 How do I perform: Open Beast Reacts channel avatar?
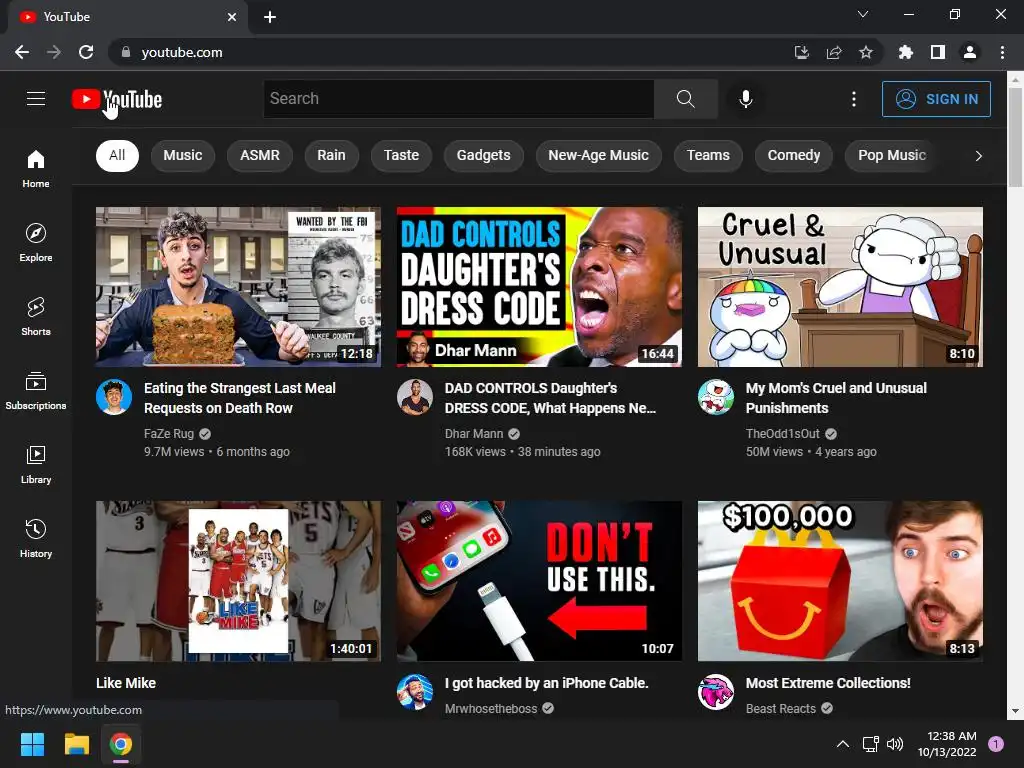tap(716, 692)
